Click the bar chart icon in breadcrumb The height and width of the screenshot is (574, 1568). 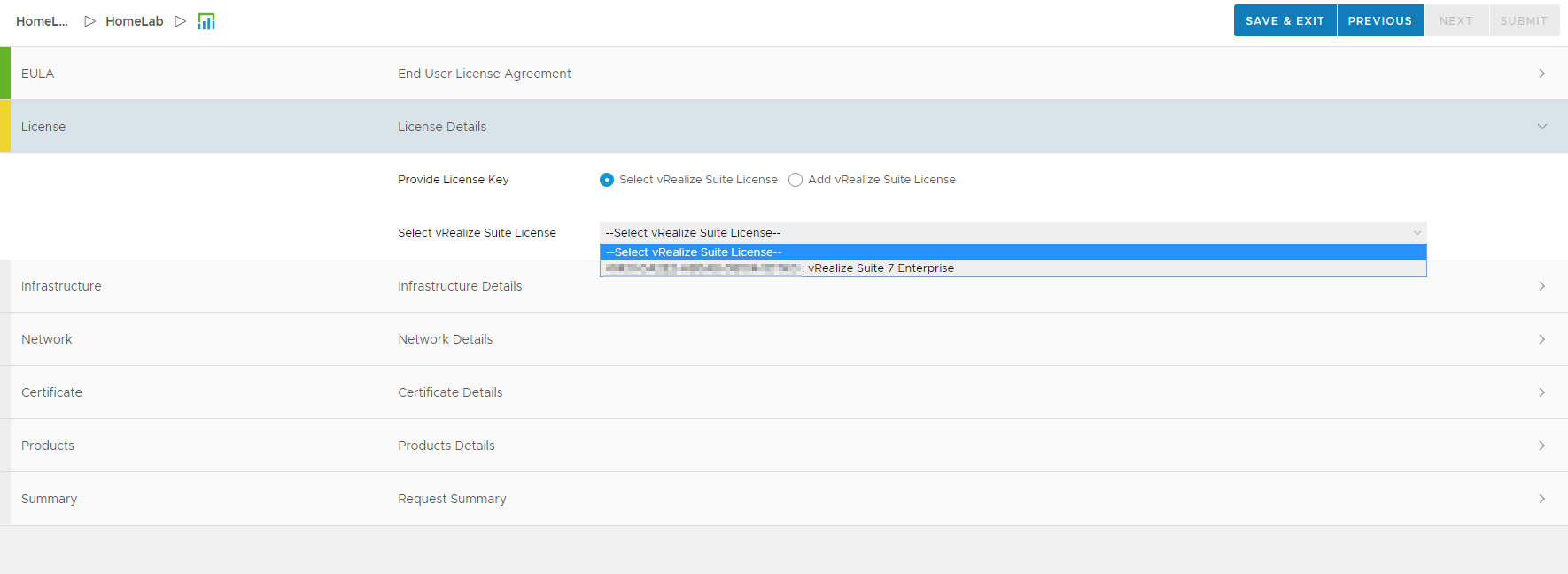[x=206, y=21]
